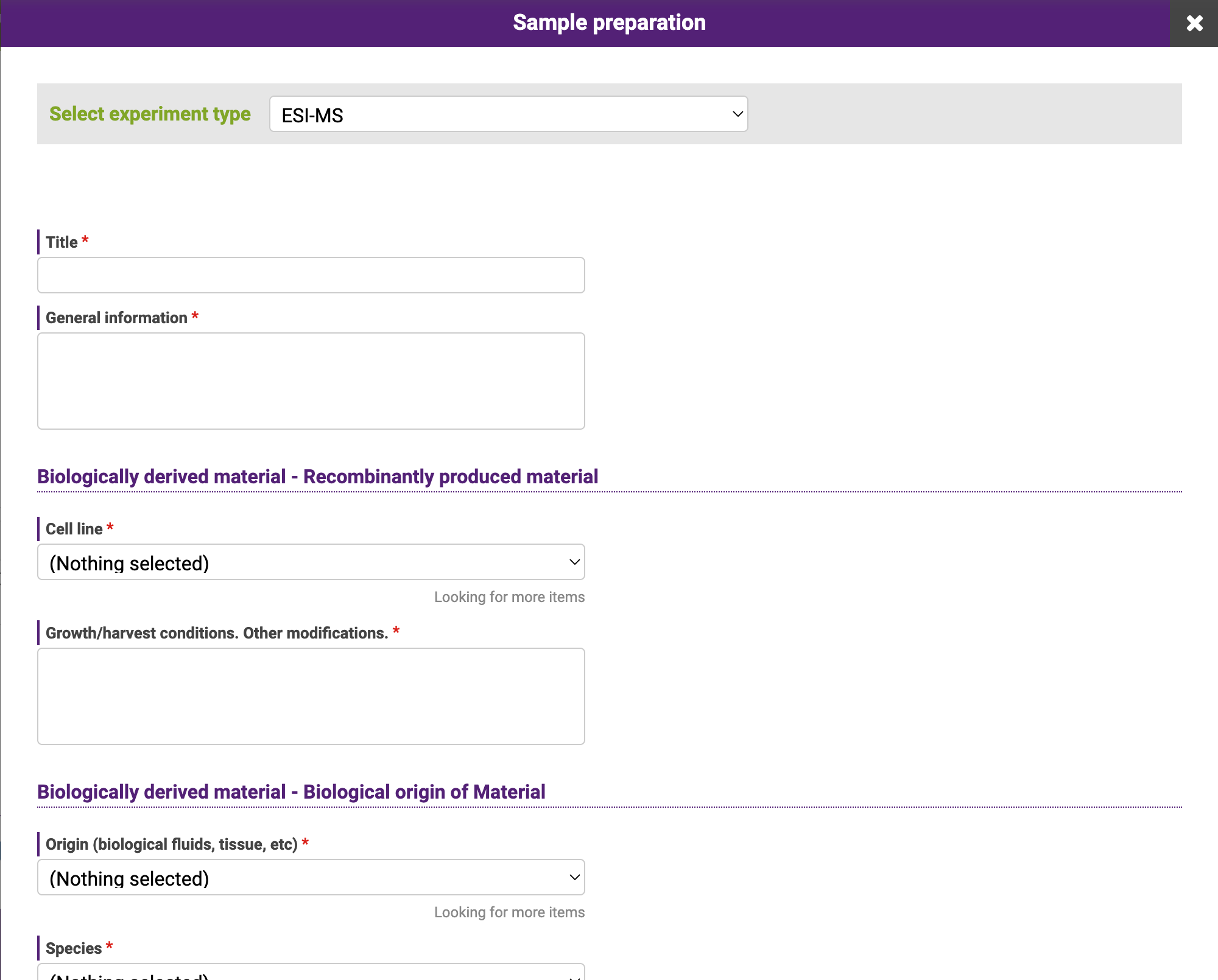The width and height of the screenshot is (1218, 980).
Task: Focus the General information text area
Action: pos(311,381)
